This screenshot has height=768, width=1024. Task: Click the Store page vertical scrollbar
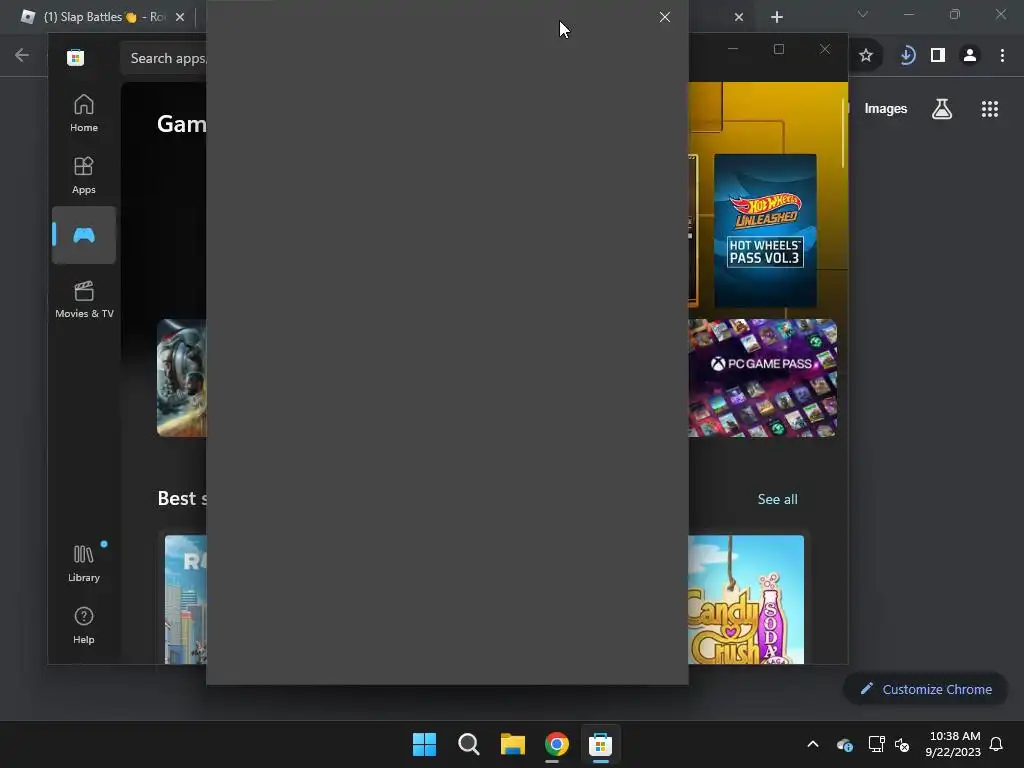pyautogui.click(x=843, y=135)
